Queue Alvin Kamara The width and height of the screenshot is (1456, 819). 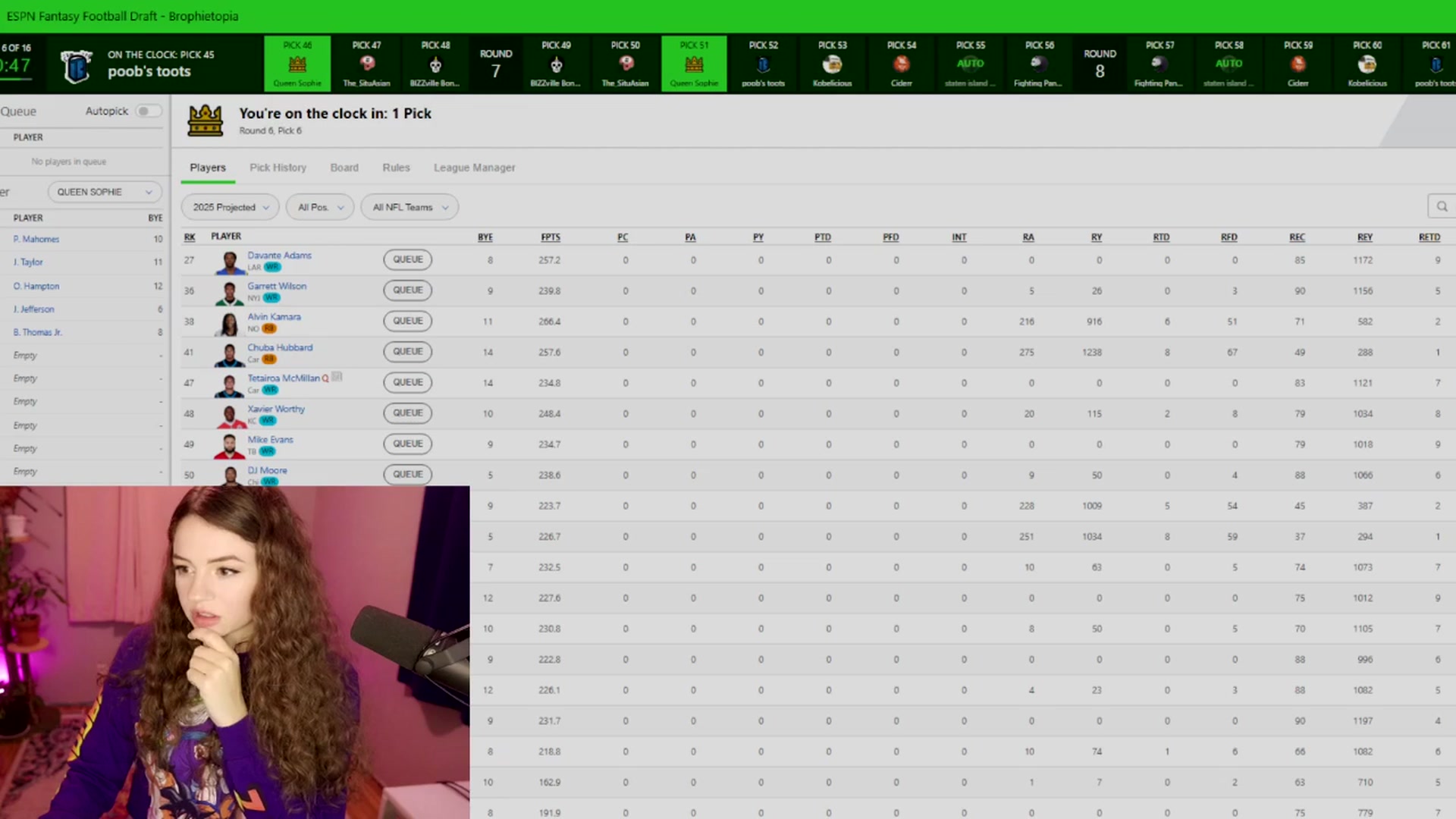408,321
